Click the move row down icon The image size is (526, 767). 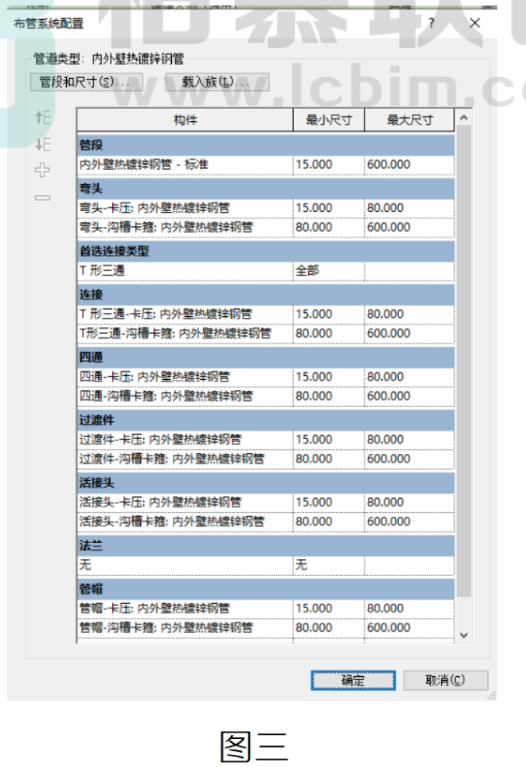[x=43, y=144]
